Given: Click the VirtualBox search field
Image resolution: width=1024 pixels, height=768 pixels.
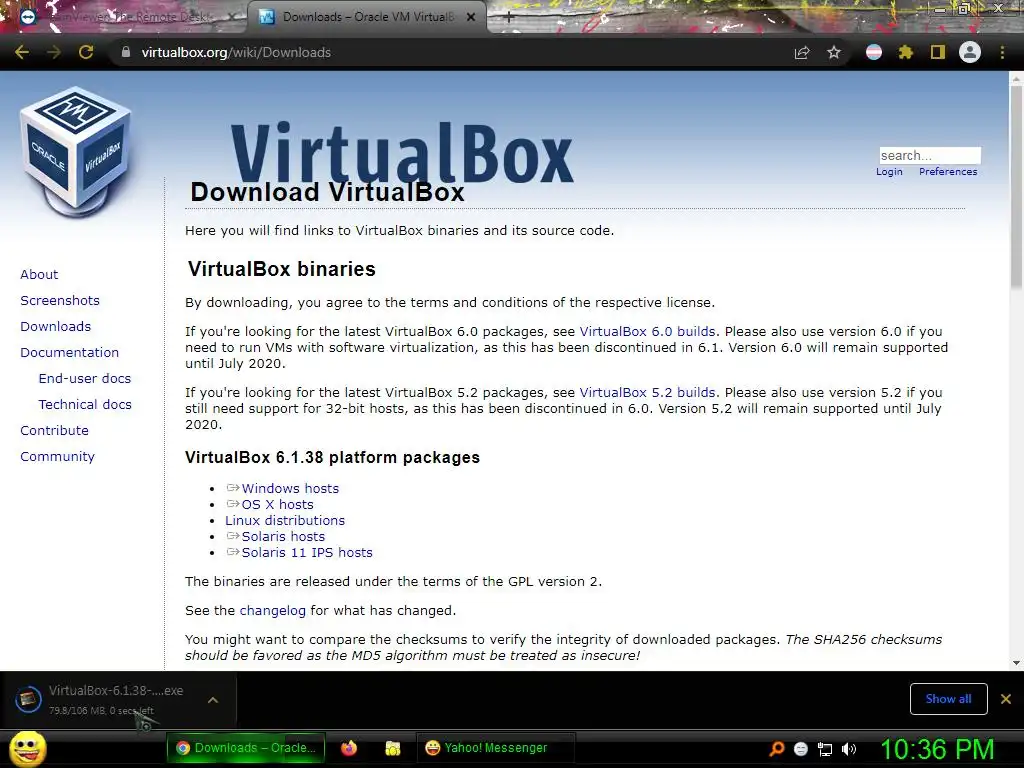Looking at the screenshot, I should point(930,155).
